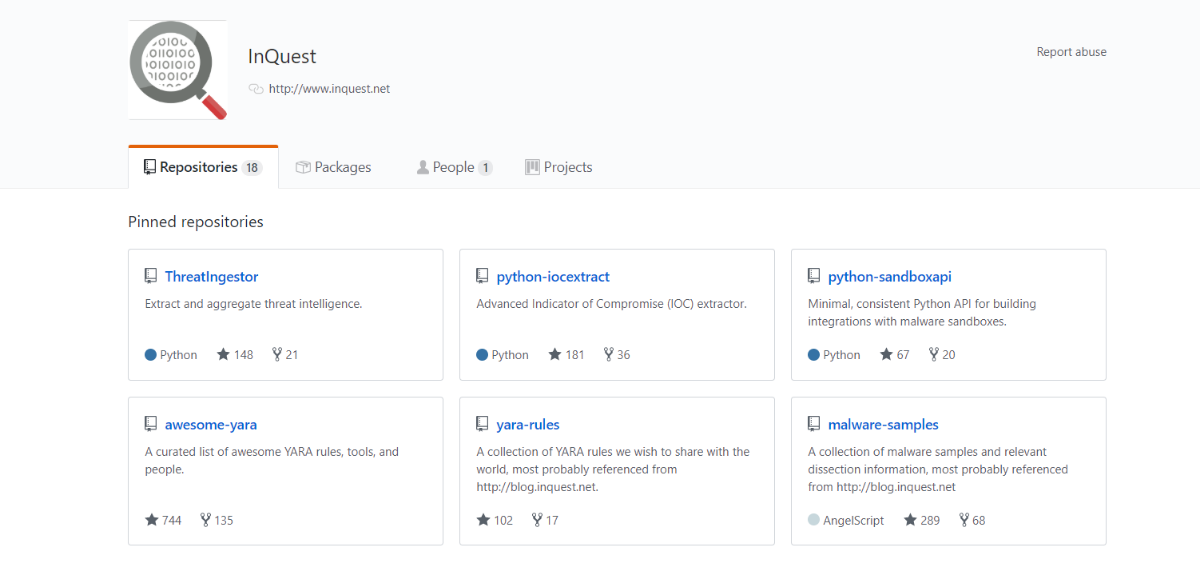Switch to the Packages tab
Image resolution: width=1200 pixels, height=571 pixels.
tap(333, 167)
